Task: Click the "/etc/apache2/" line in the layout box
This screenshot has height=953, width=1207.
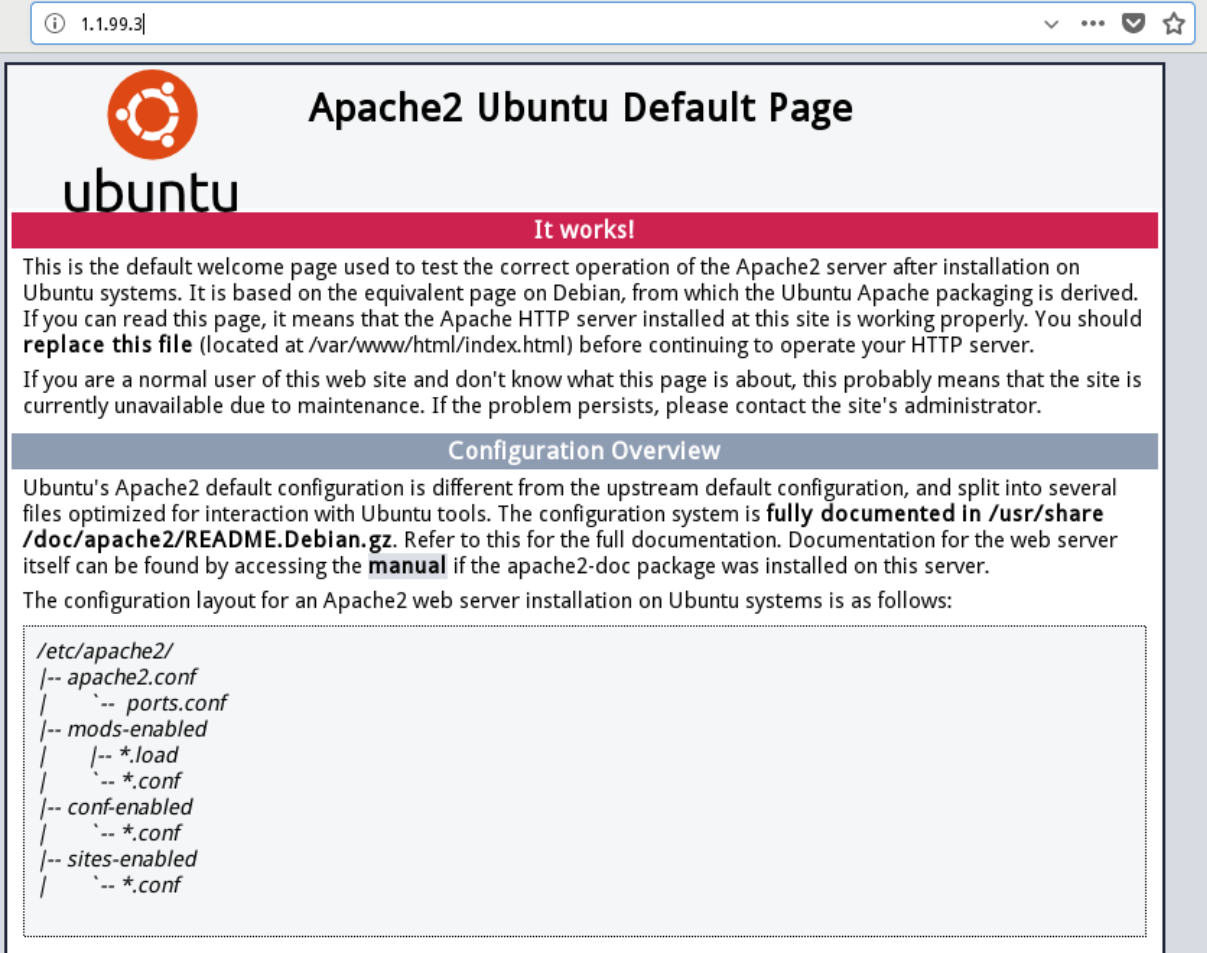Action: coord(106,651)
